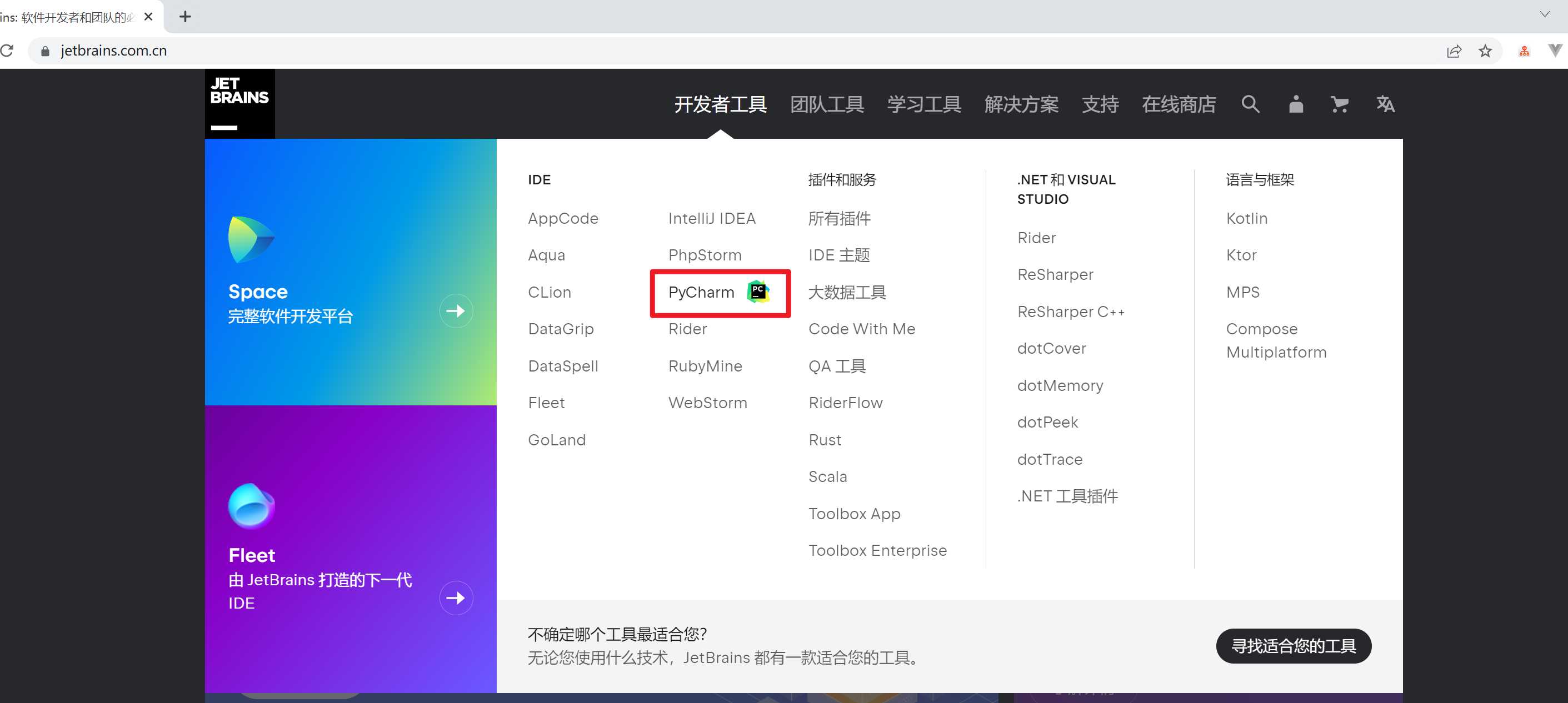The width and height of the screenshot is (1568, 703).
Task: Click 开发者工具 menu item
Action: click(x=720, y=104)
